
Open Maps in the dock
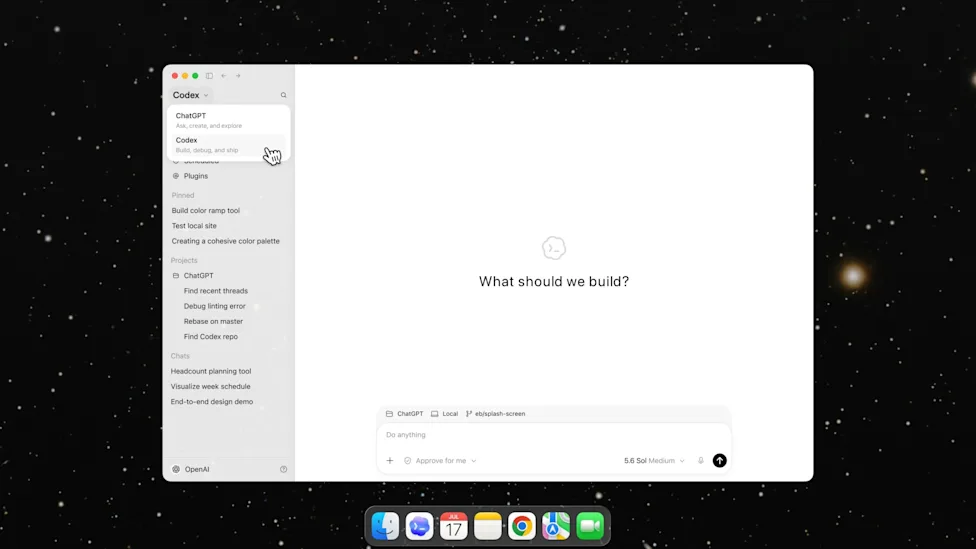point(556,527)
